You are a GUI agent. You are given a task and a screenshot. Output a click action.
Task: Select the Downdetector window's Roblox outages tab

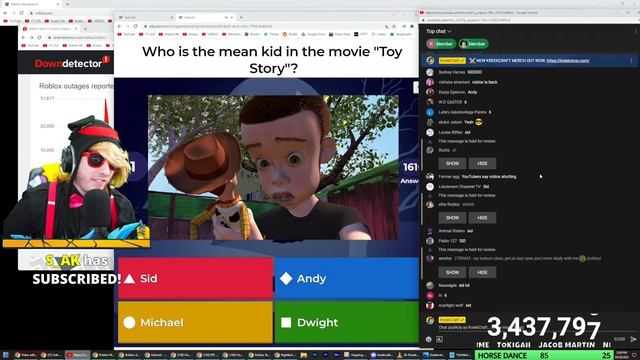50,29
